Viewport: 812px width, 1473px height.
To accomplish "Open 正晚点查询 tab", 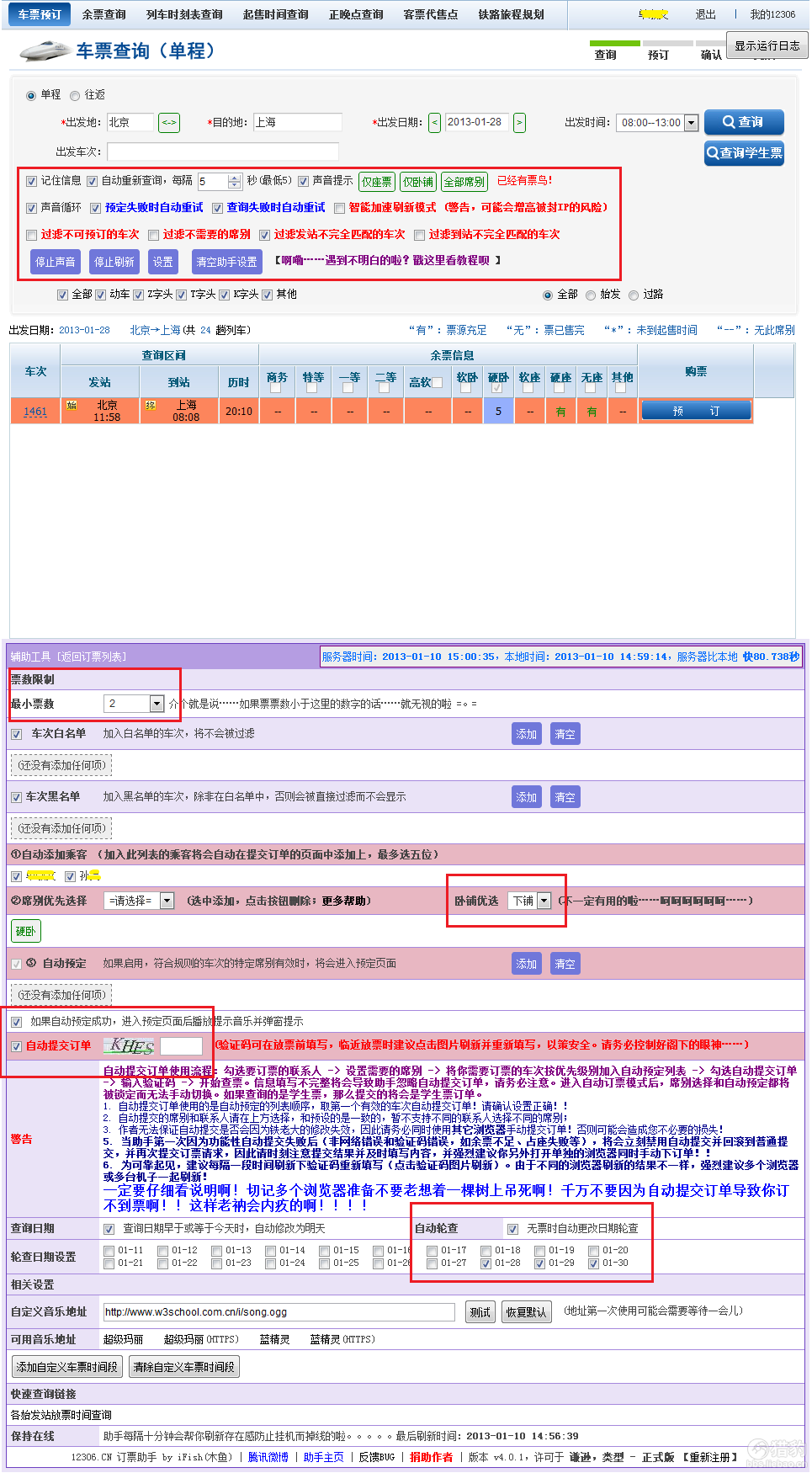I will (x=356, y=14).
